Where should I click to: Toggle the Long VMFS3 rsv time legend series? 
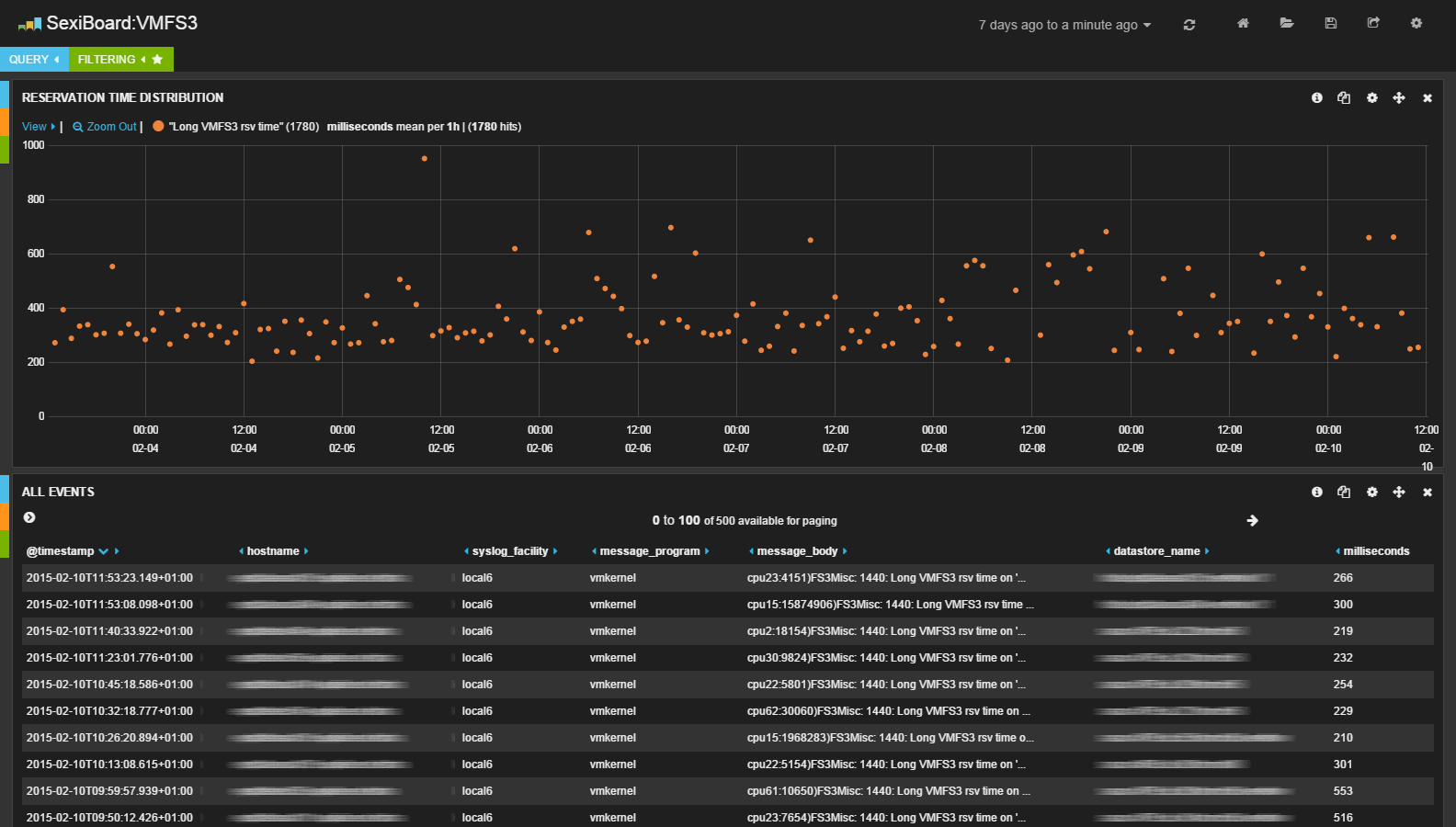tap(236, 127)
